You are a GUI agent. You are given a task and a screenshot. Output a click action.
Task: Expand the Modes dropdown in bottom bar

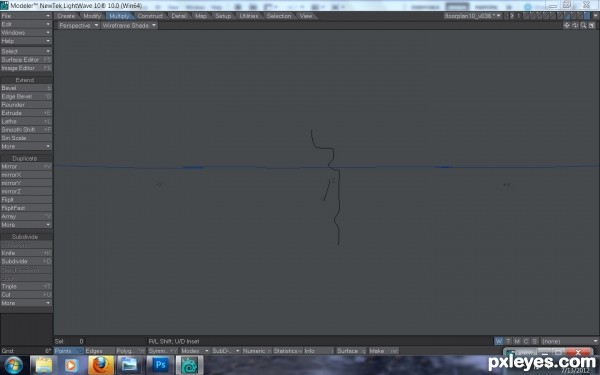point(194,351)
